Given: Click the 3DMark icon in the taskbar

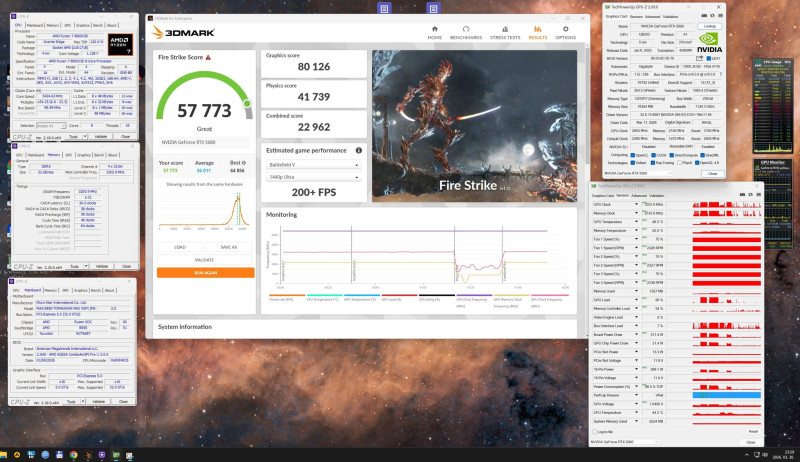Looking at the screenshot, I should 87,455.
